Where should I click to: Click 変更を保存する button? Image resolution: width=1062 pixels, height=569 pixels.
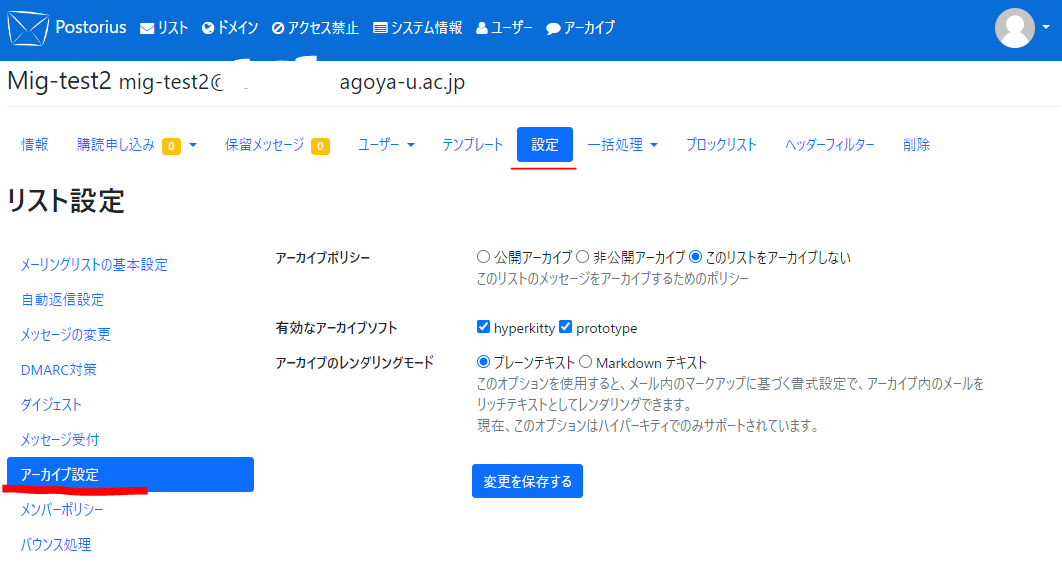click(527, 481)
